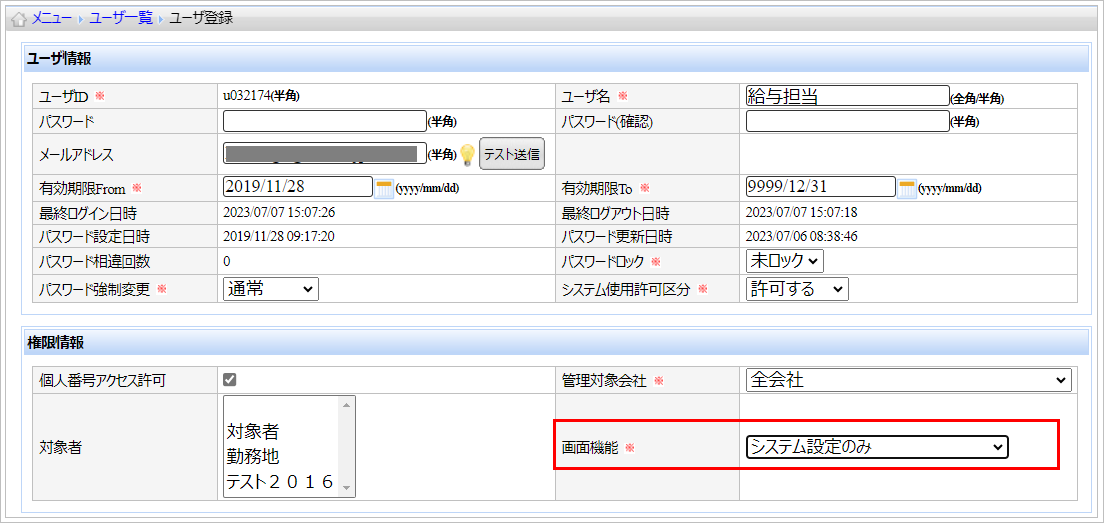Click the テスト送信 button
Viewport: 1104px width, 523px height.
coord(512,154)
